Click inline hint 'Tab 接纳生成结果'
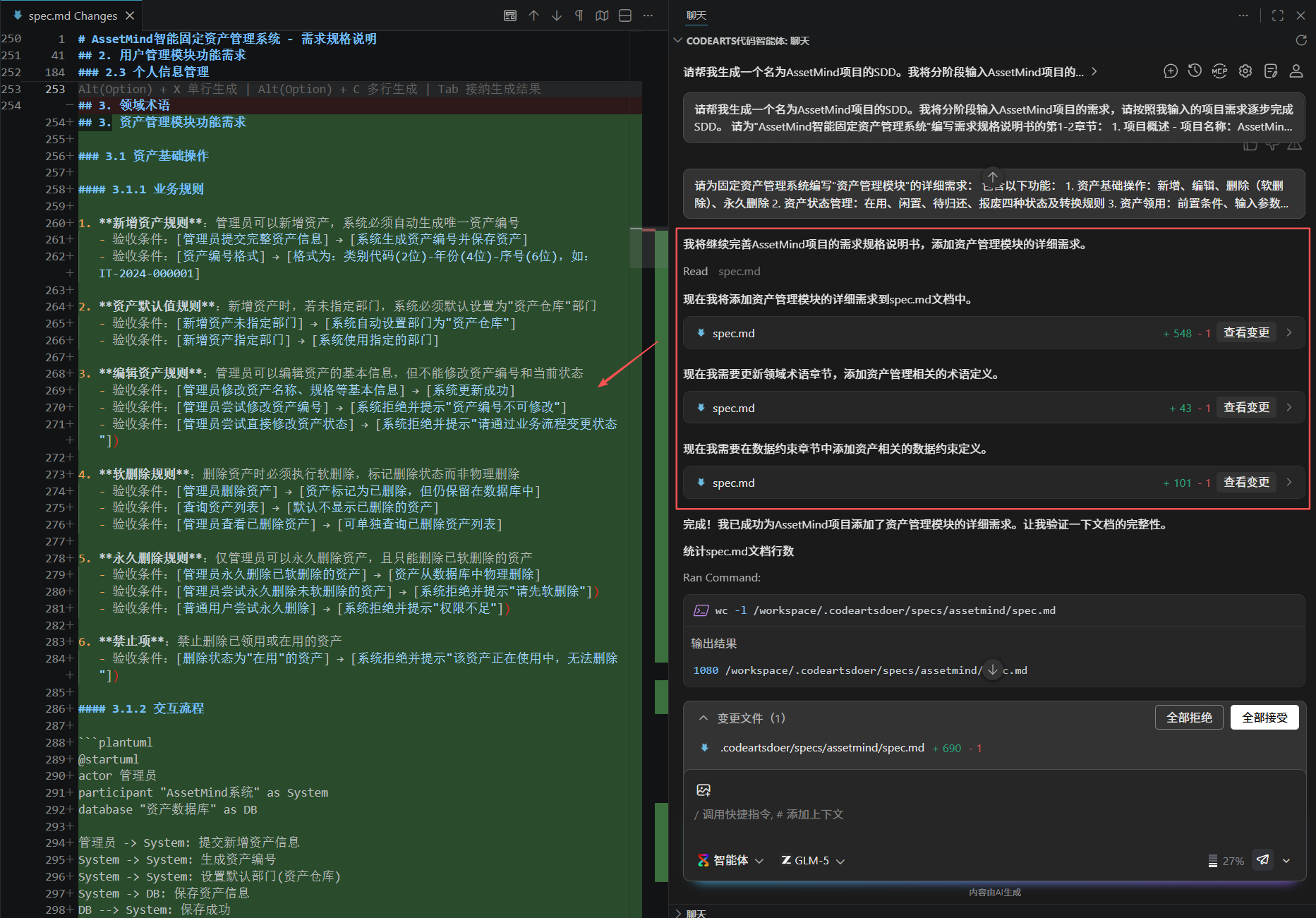 tap(489, 89)
